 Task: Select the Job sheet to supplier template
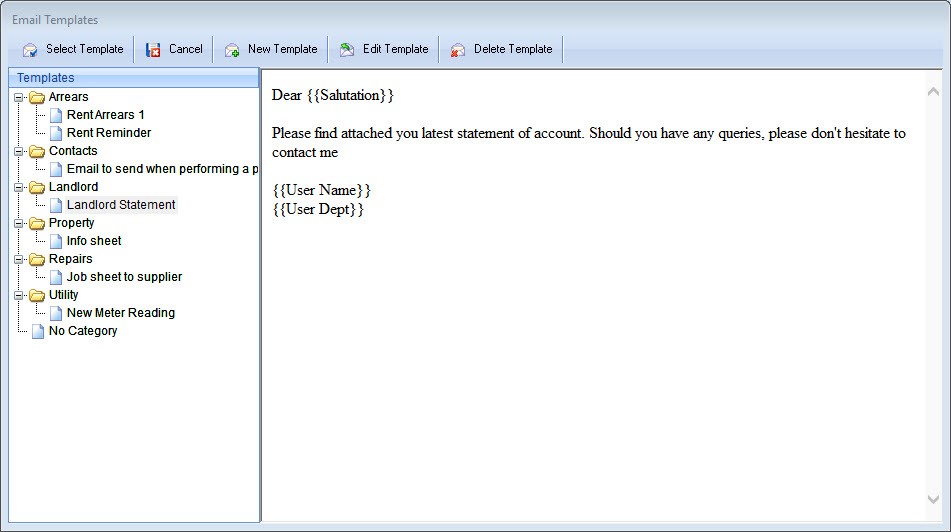(x=124, y=277)
